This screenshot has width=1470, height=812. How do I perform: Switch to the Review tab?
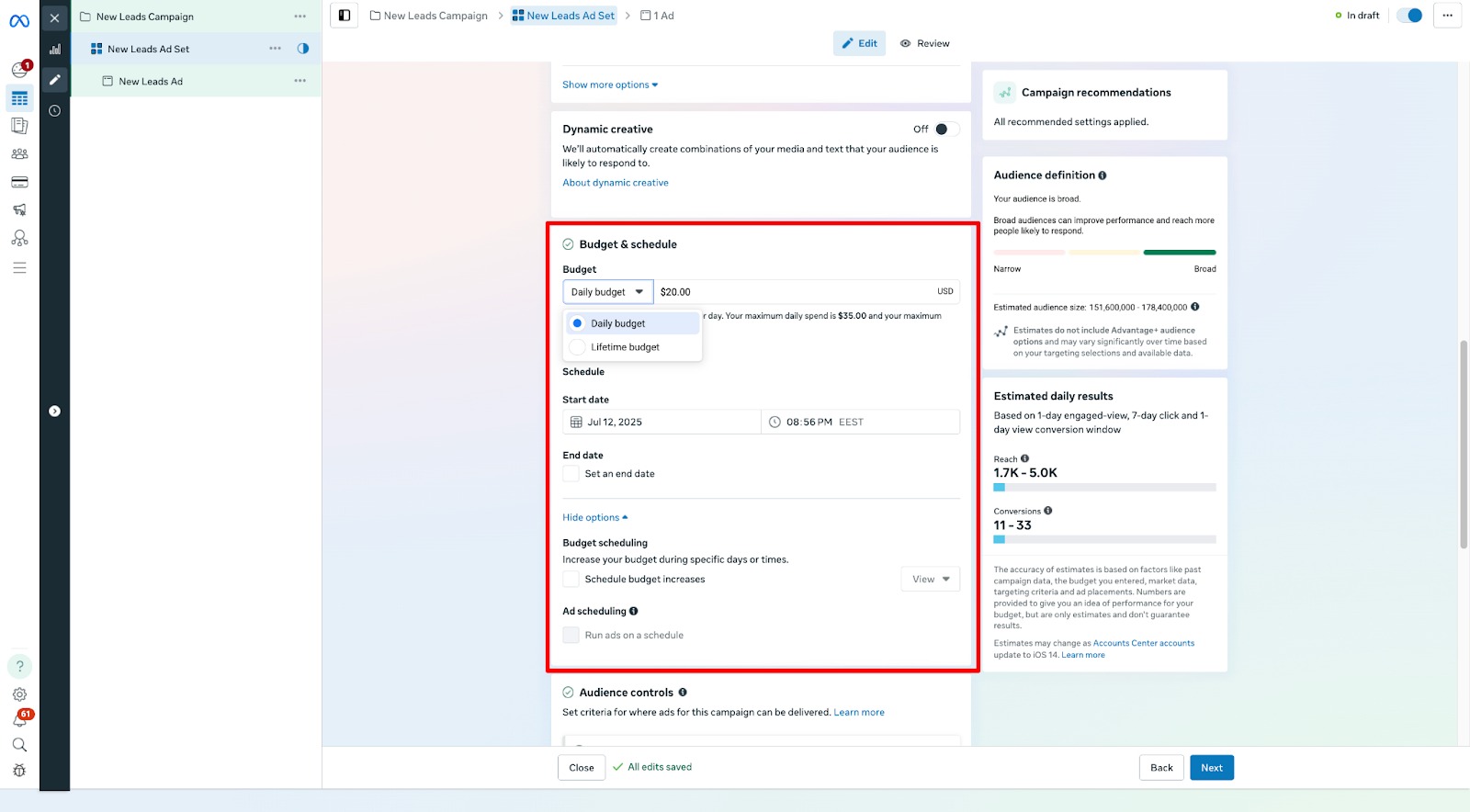[924, 43]
